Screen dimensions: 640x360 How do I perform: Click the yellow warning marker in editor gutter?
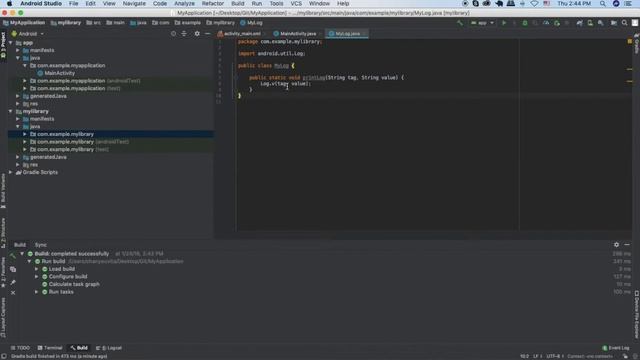click(630, 41)
